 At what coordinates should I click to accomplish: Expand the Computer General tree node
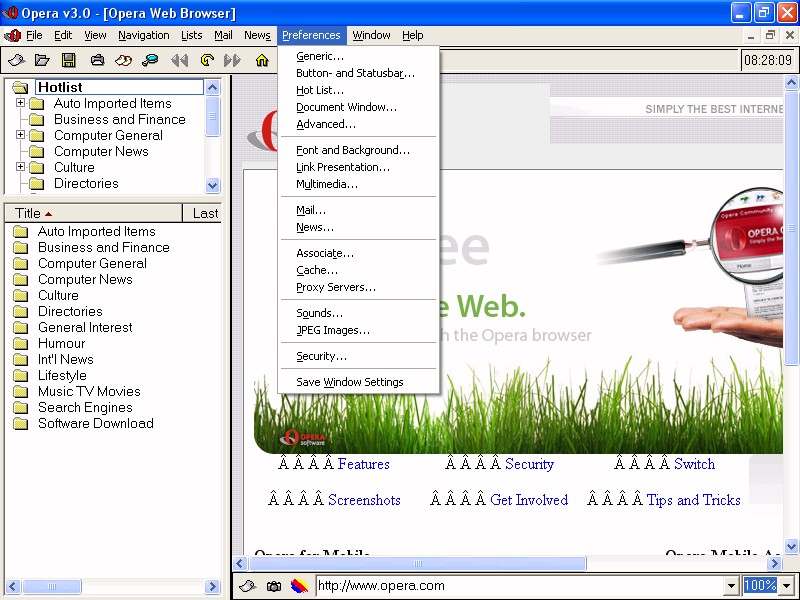pos(20,135)
